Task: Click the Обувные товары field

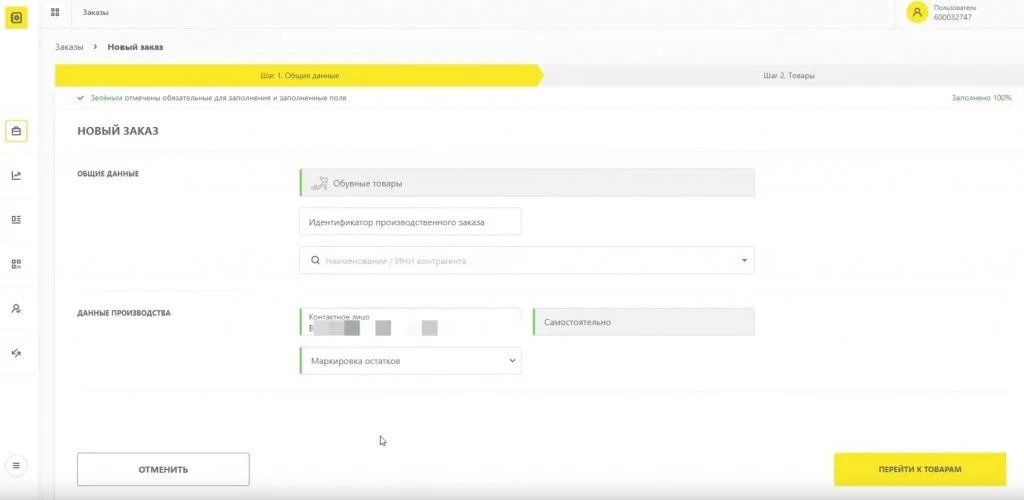Action: point(527,183)
